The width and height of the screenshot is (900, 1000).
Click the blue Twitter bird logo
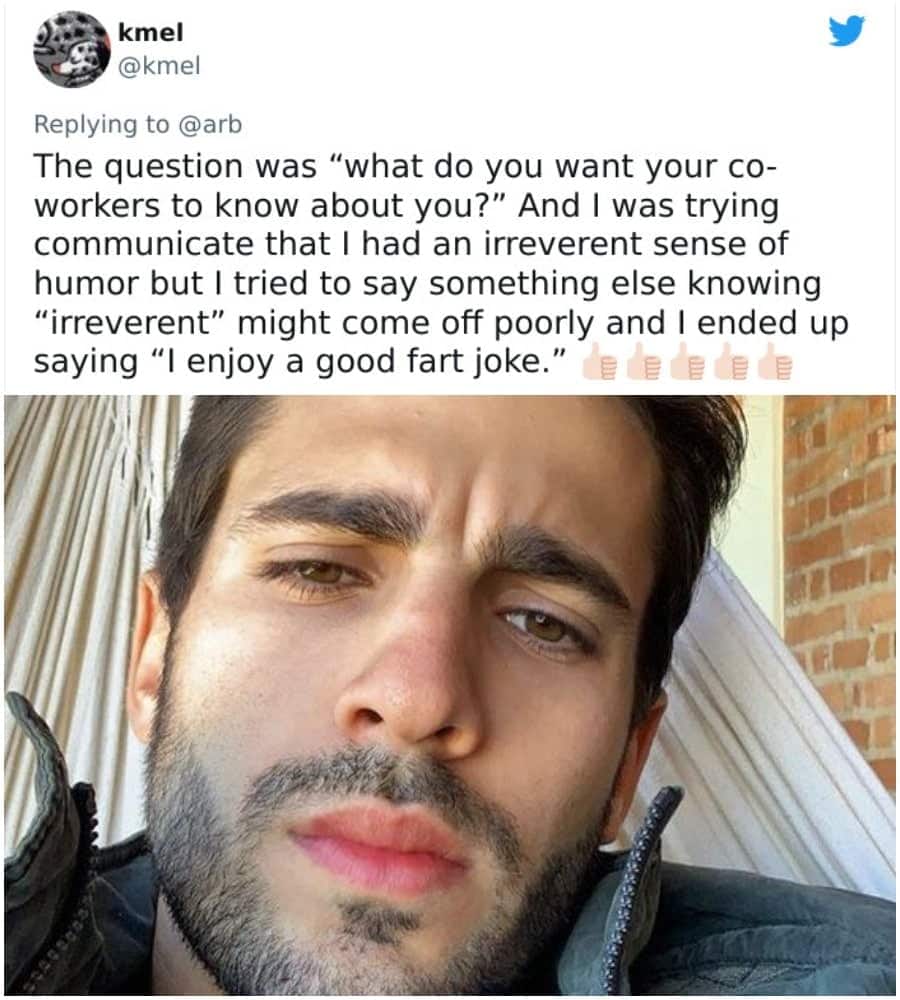point(846,31)
